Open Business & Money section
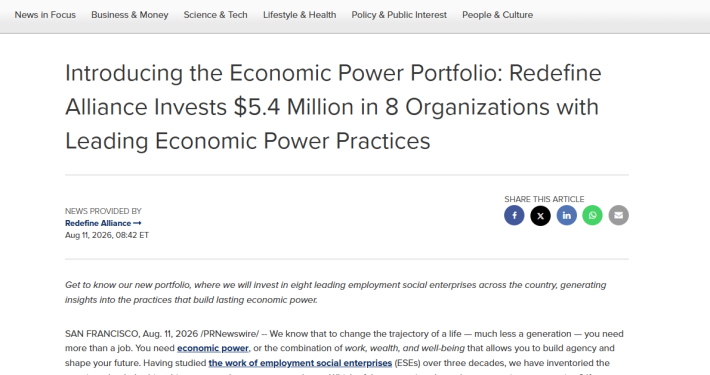 pos(130,15)
